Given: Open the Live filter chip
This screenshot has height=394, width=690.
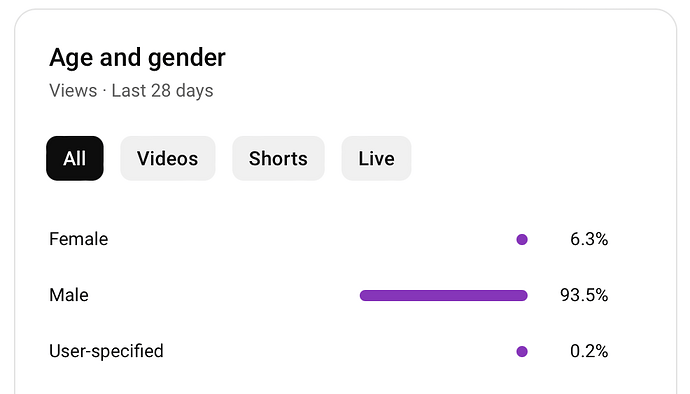Looking at the screenshot, I should (376, 158).
